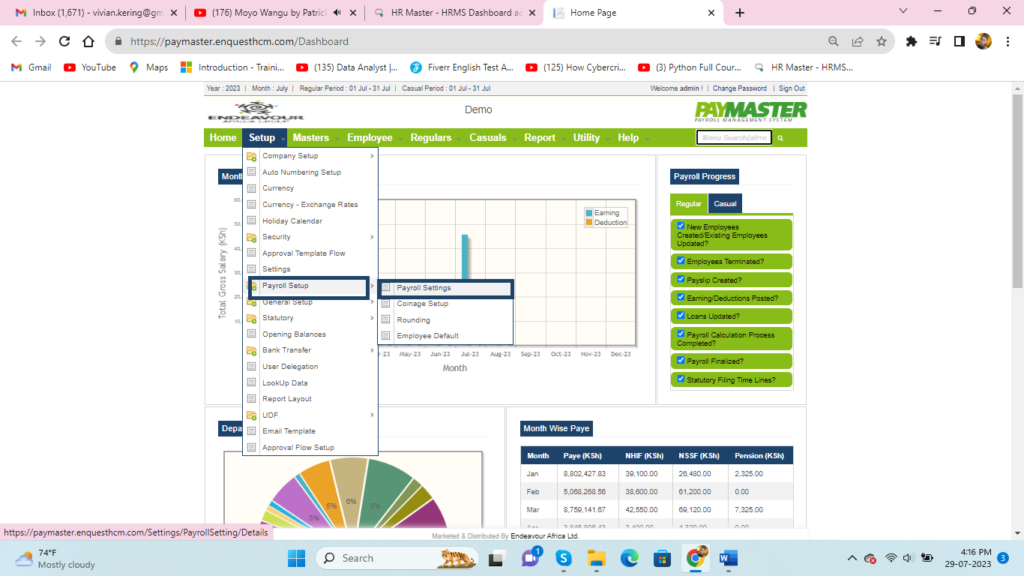1024x576 pixels.
Task: Uncheck the Payroll Finalized checkbox
Action: tap(681, 361)
